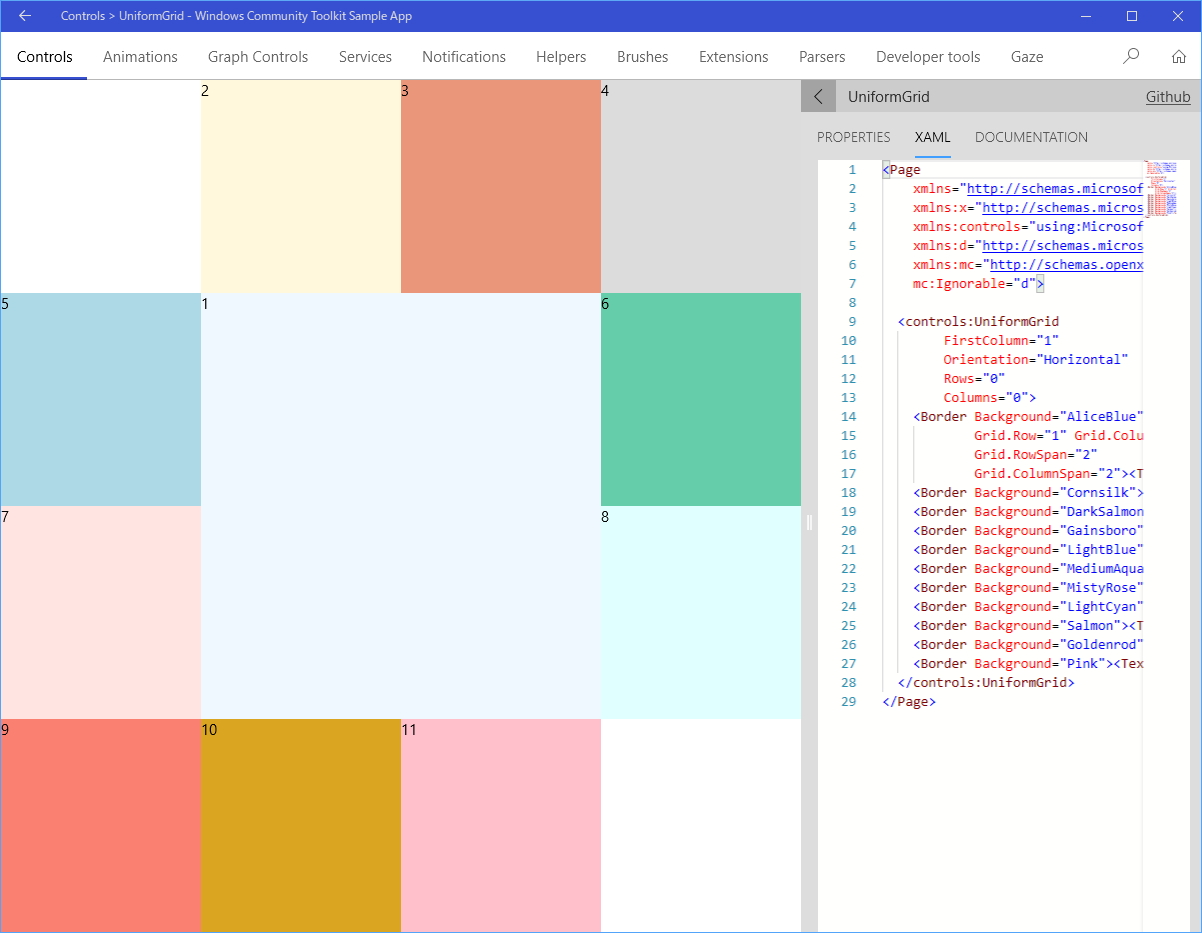Image resolution: width=1202 pixels, height=933 pixels.
Task: Navigate to the home page
Action: [1179, 56]
